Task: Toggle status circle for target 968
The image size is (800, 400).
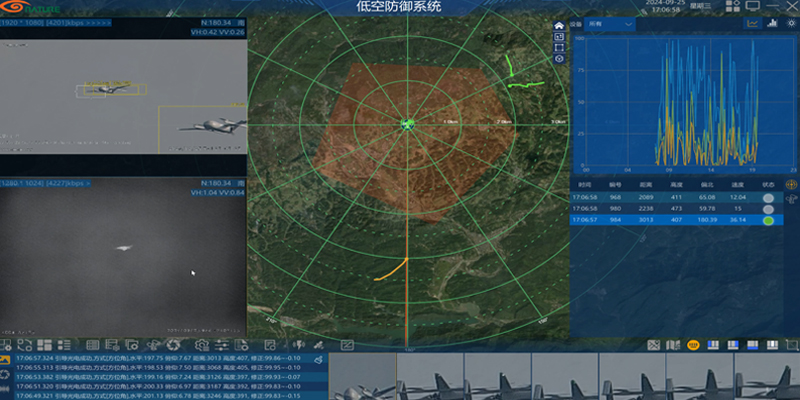Action: tap(767, 198)
